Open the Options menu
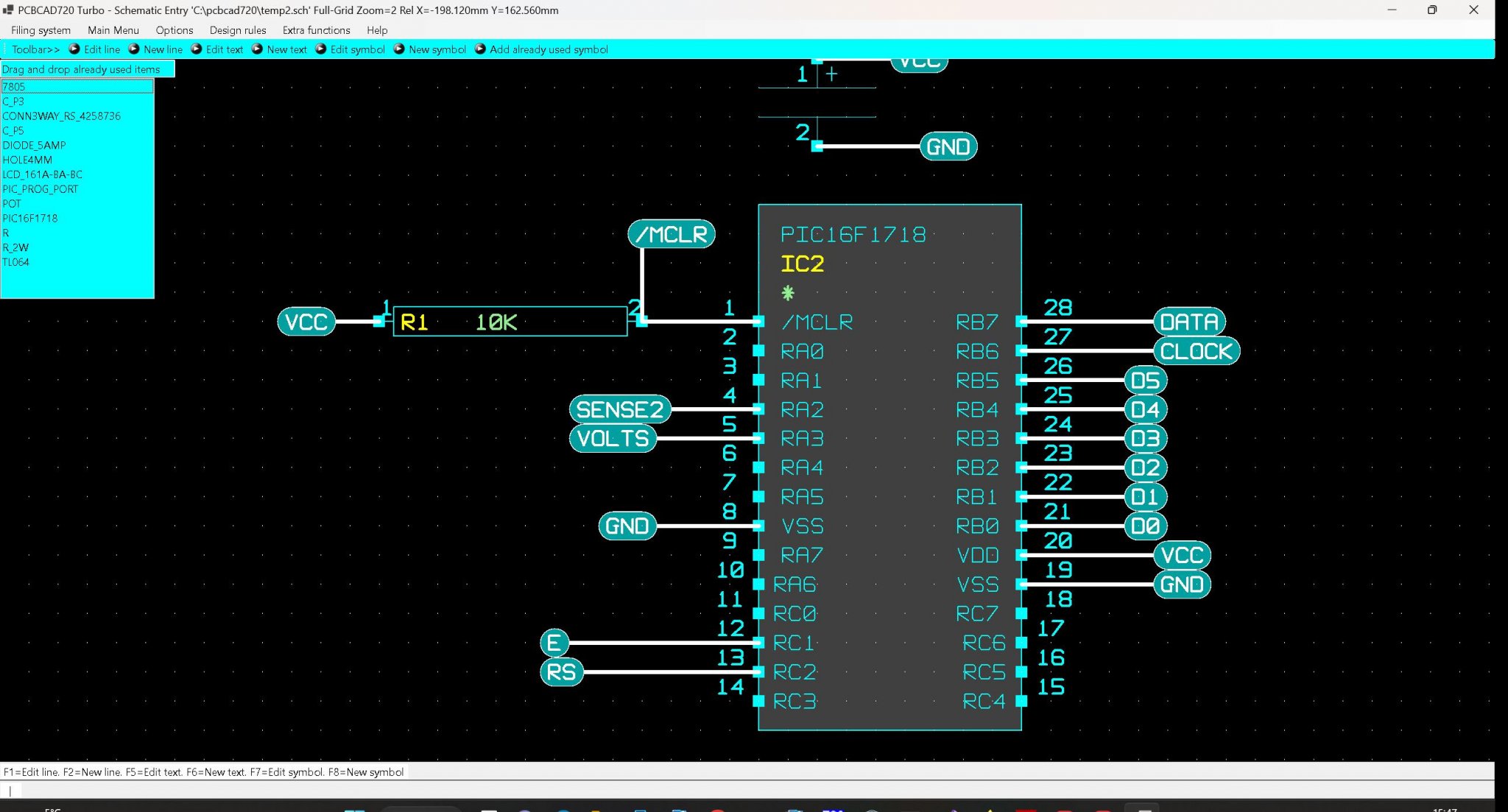Viewport: 1508px width, 812px height. pyautogui.click(x=175, y=30)
